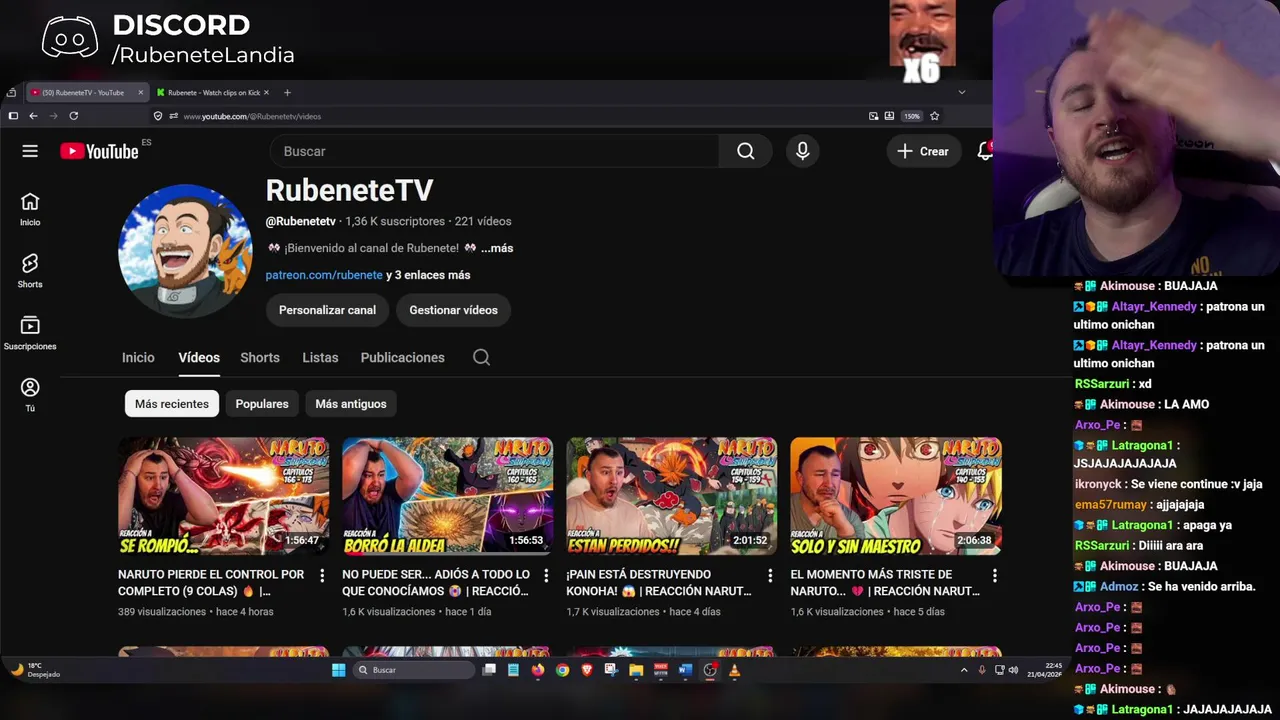Open the NARUTO PIERDE EL CONTROL video title
1280x720 pixels.
coord(211,582)
